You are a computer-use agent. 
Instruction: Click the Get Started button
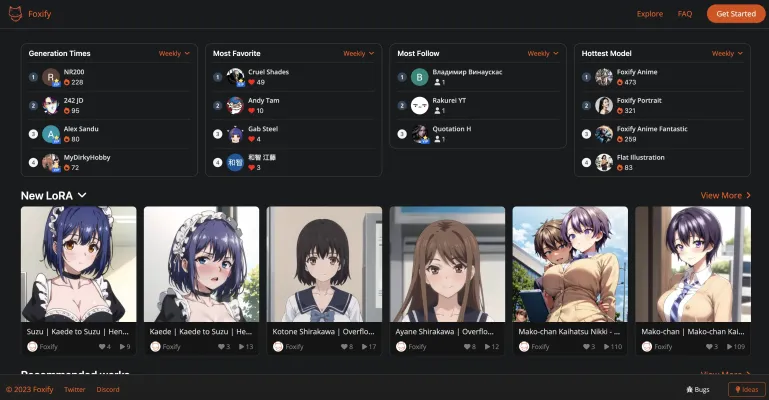(x=736, y=14)
